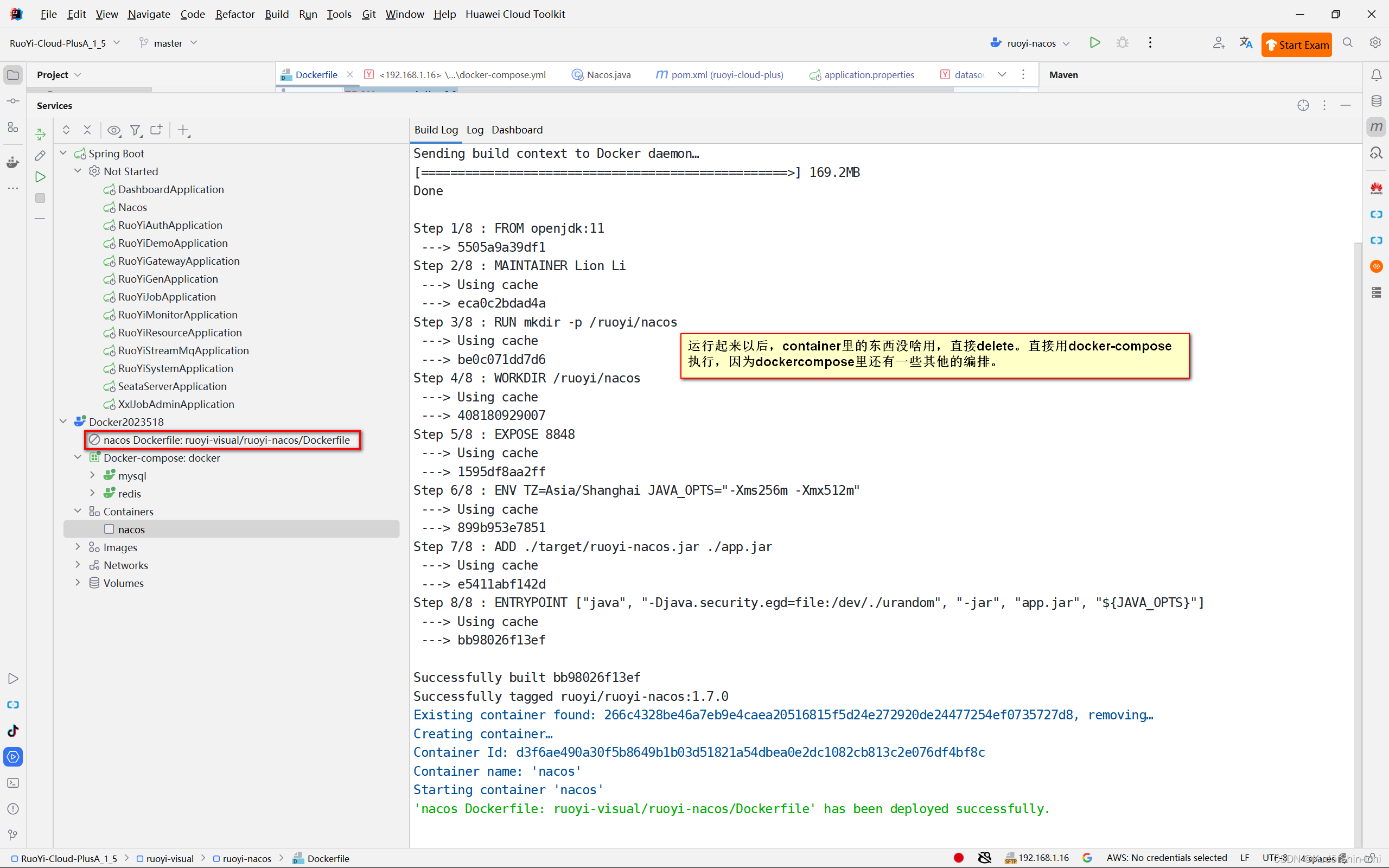This screenshot has width=1389, height=868.
Task: Switch to the Dashboard tab
Action: (x=517, y=130)
